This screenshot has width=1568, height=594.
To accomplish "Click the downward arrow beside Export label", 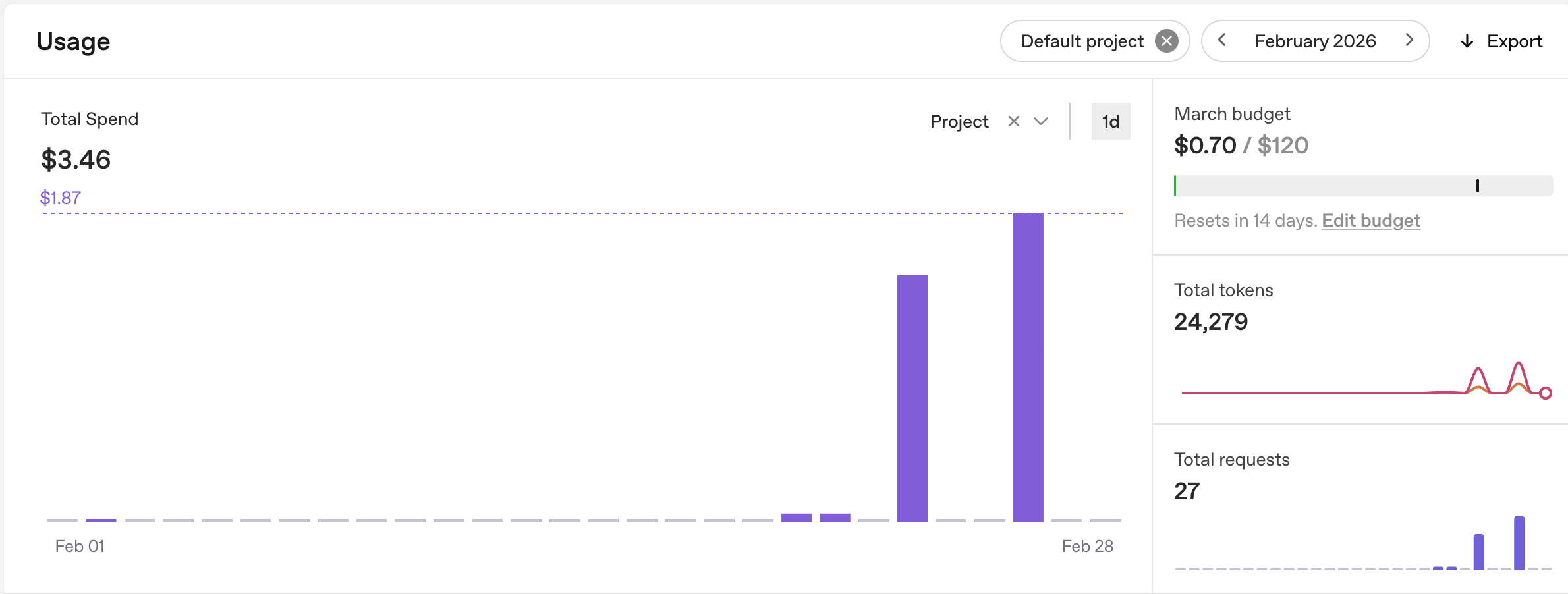I will [x=1466, y=41].
